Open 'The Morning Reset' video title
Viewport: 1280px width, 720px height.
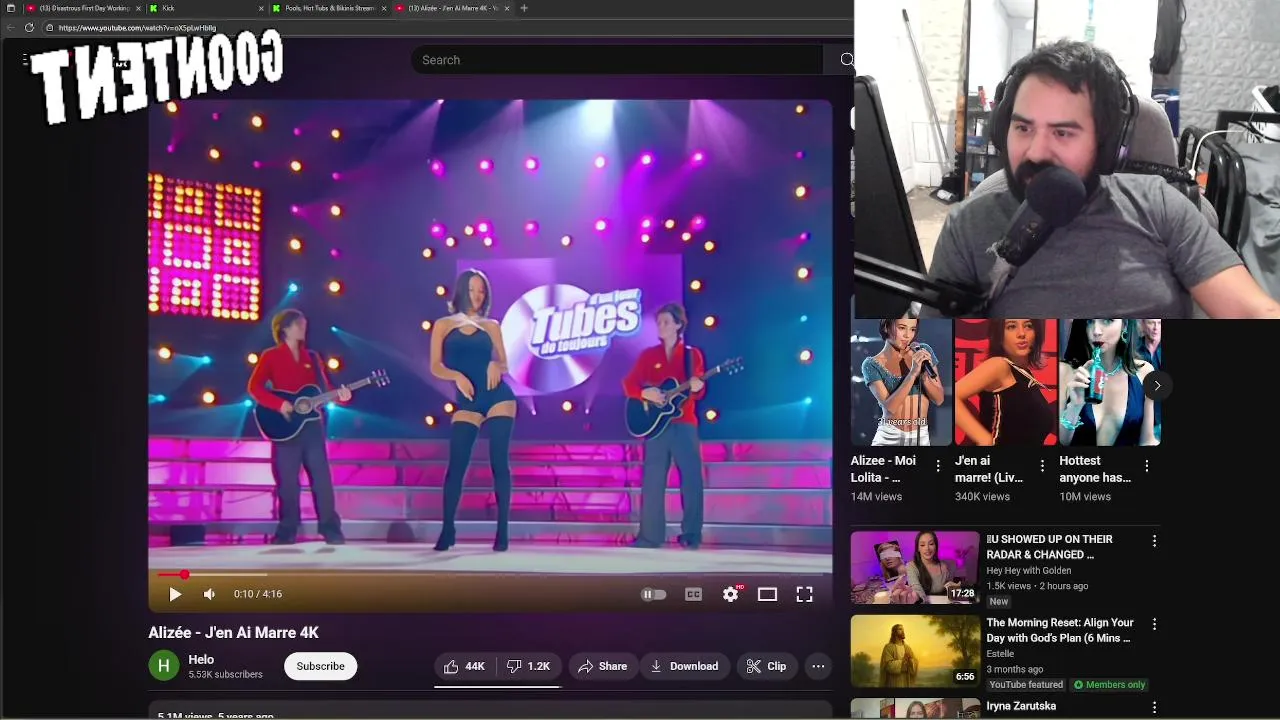click(x=1060, y=630)
